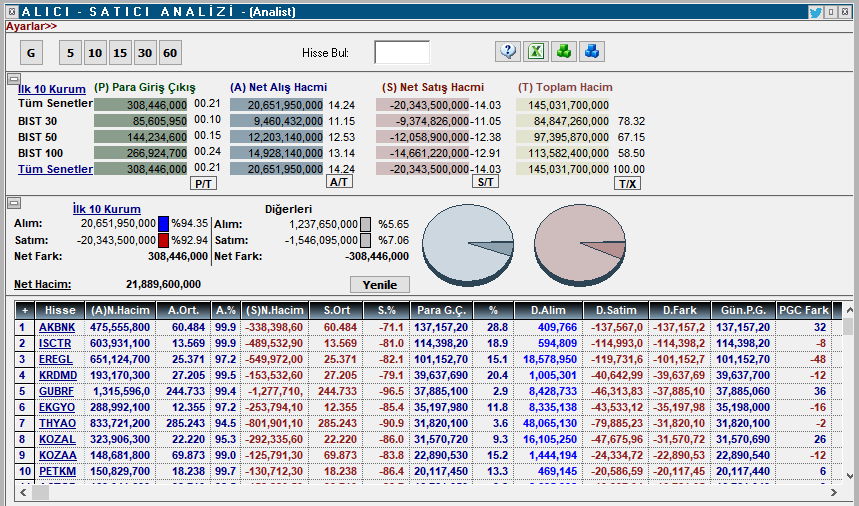Select THYAO D.Alim cell 48,065,130
Viewport: 859px width, 506px height.
coord(548,423)
